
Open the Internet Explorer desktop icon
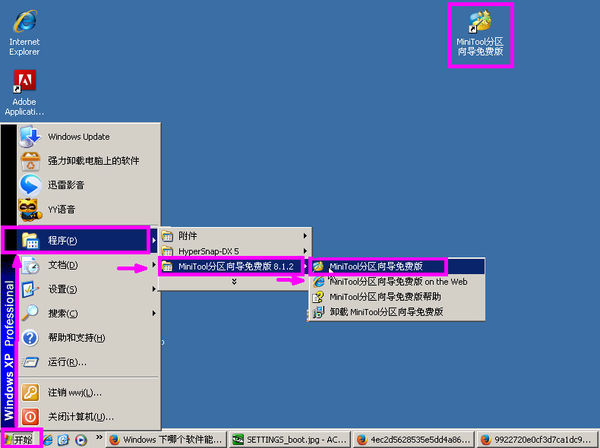click(x=24, y=21)
